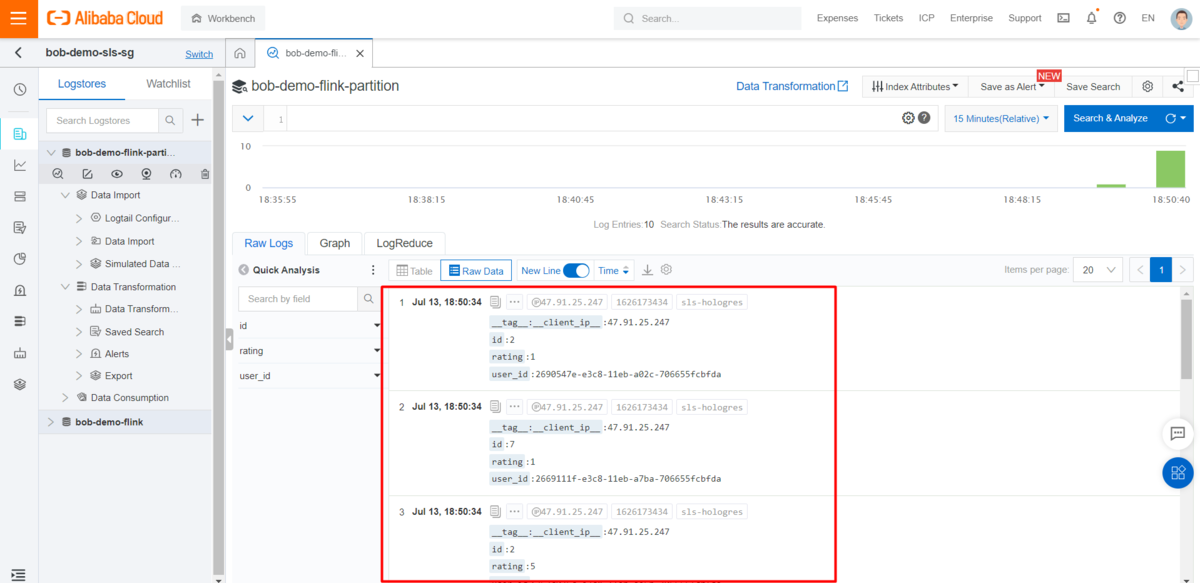Copy log entry 1 with copy icon
Screen dimensions: 1200x583
coord(495,302)
